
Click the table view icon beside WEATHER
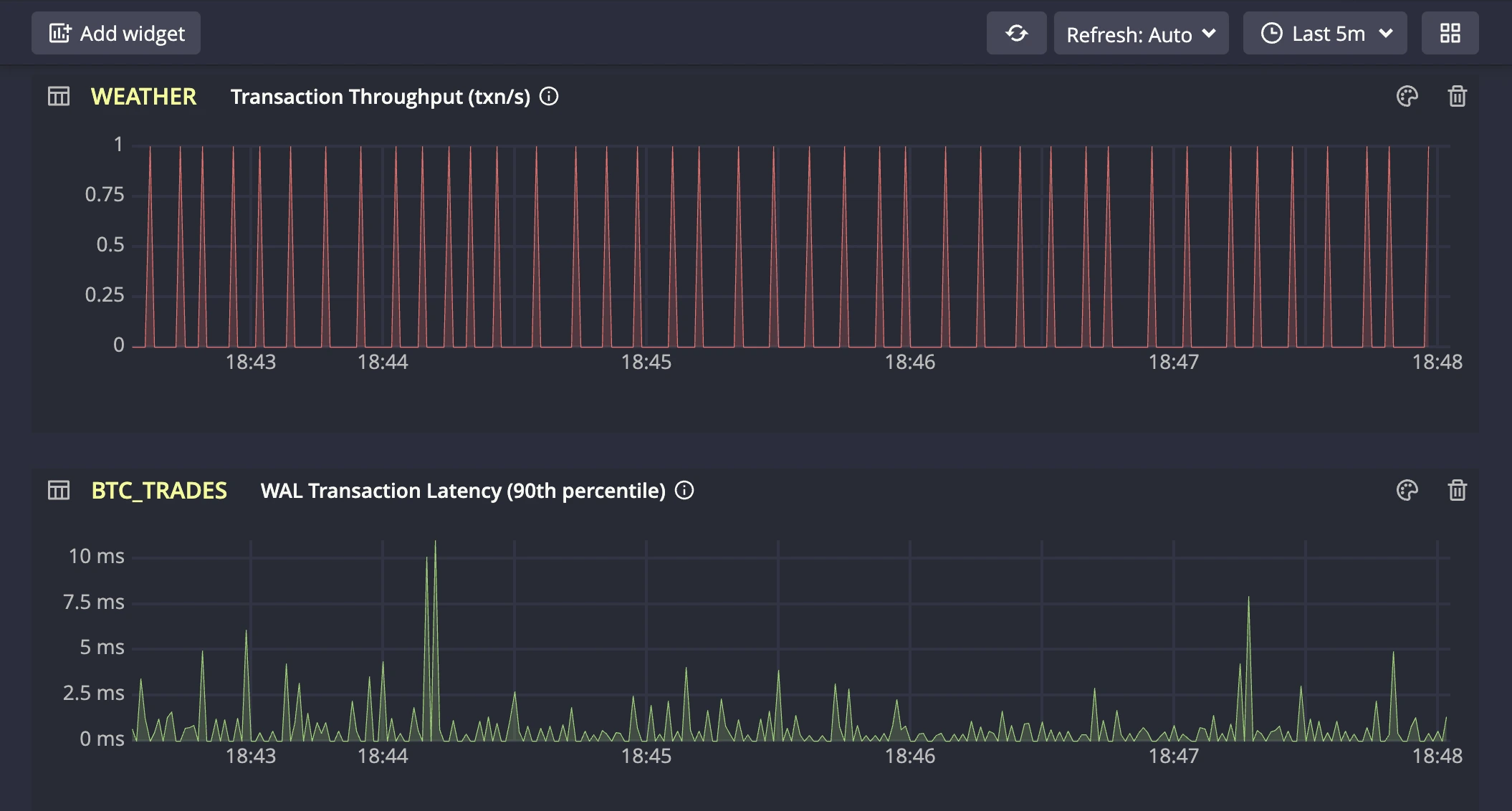(x=58, y=95)
